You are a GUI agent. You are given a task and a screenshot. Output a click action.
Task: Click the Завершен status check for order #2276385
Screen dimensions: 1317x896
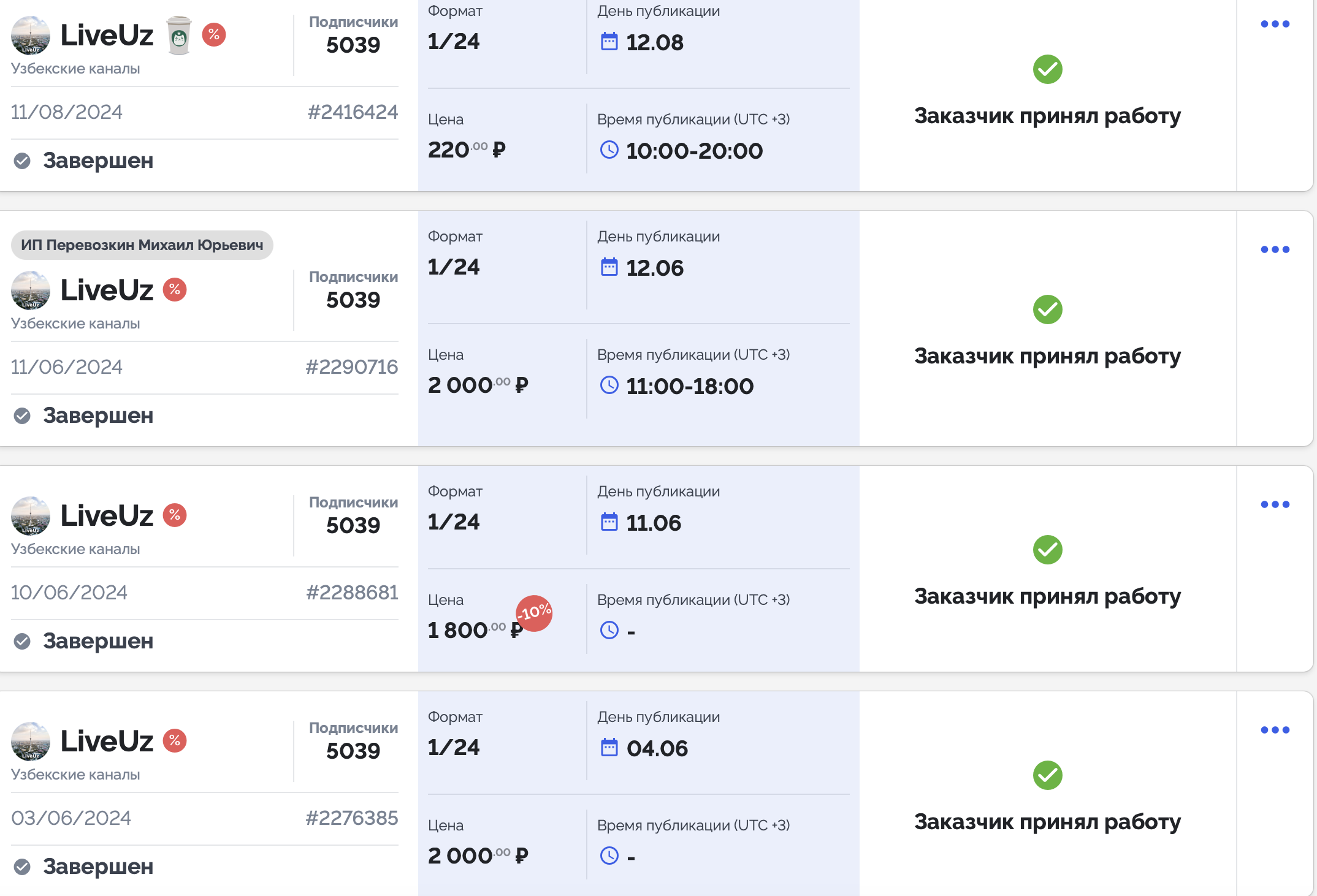22,867
